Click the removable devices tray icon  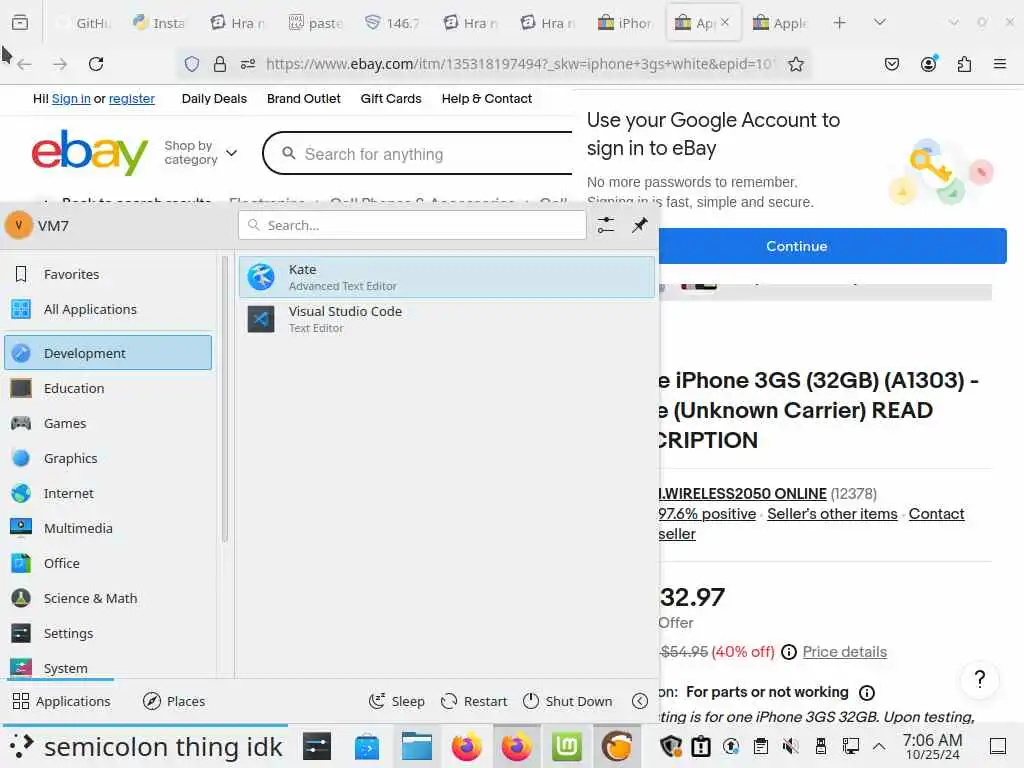(821, 746)
